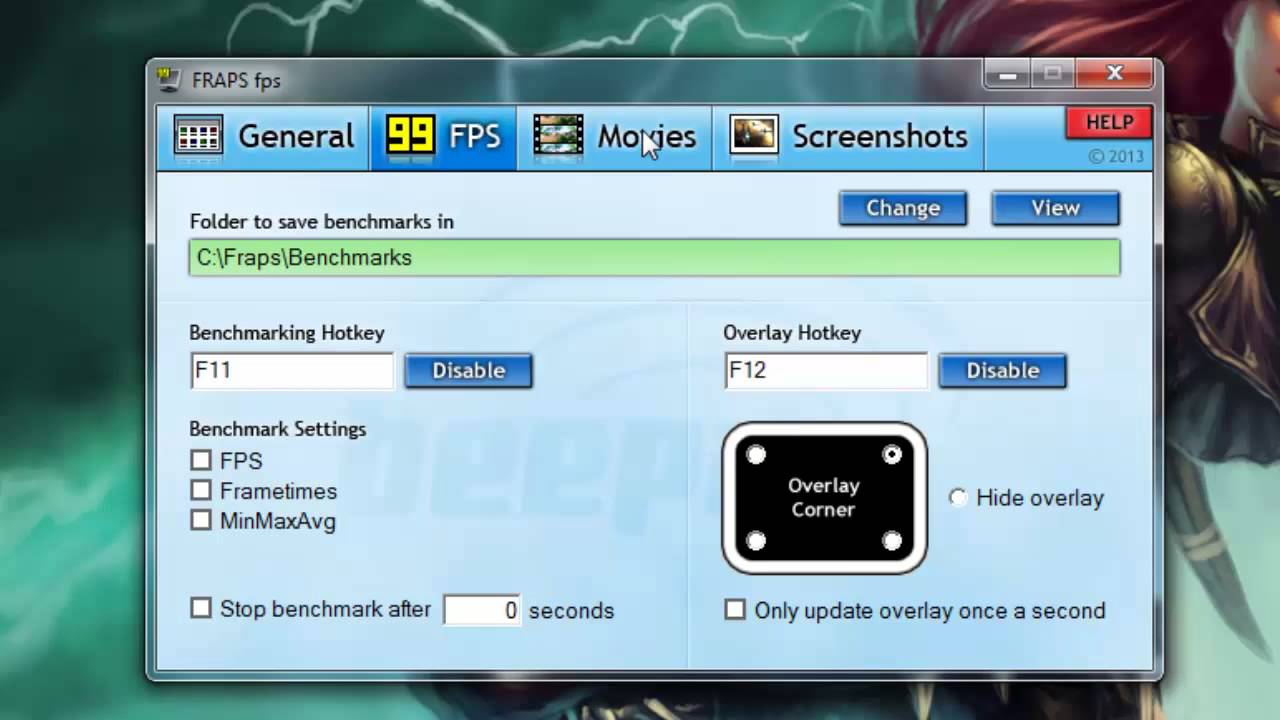Minimize the FRAPS window
The width and height of the screenshot is (1280, 720).
1008,74
